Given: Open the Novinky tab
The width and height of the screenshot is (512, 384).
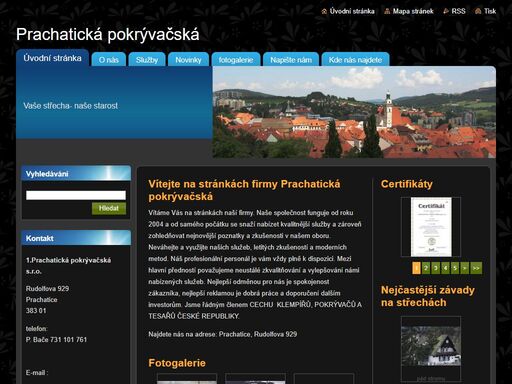Looking at the screenshot, I should 188,59.
